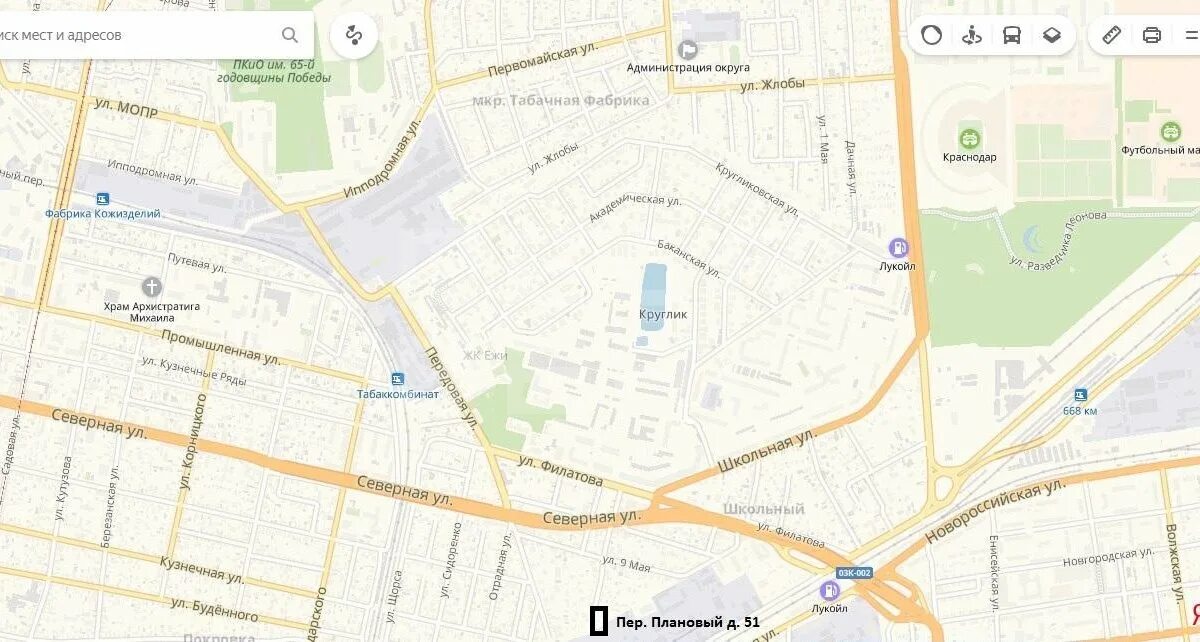Click the print map icon
The height and width of the screenshot is (642, 1200).
pos(1152,35)
